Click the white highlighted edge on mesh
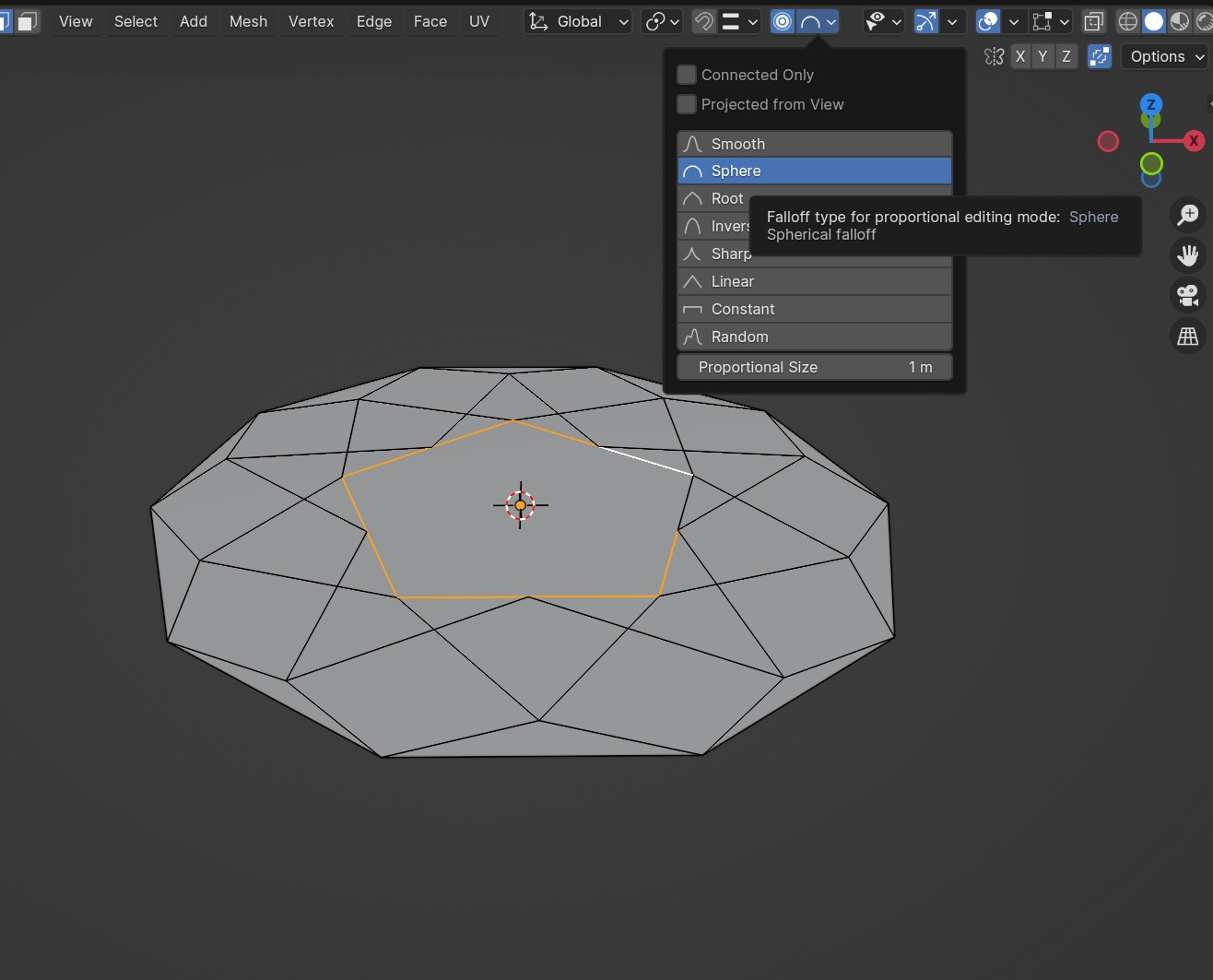This screenshot has height=980, width=1213. pyautogui.click(x=645, y=461)
